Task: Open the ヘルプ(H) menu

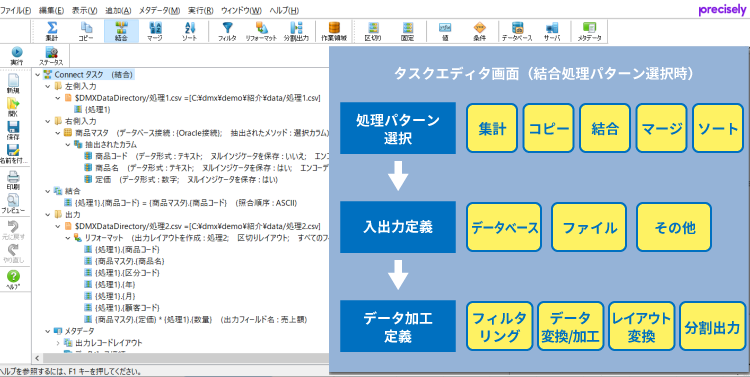Action: coord(284,10)
